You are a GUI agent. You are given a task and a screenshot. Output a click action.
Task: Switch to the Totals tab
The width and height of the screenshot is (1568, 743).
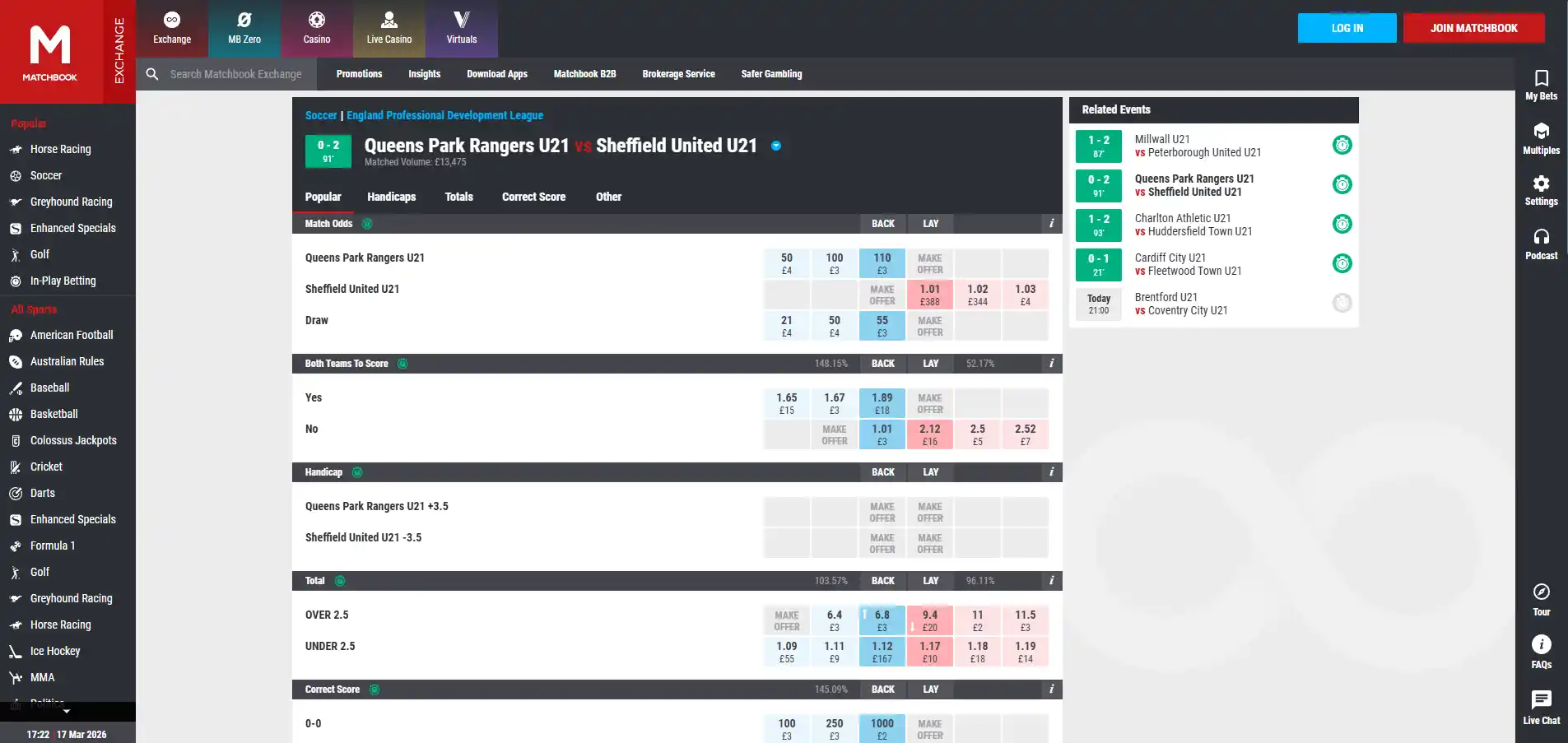[459, 197]
